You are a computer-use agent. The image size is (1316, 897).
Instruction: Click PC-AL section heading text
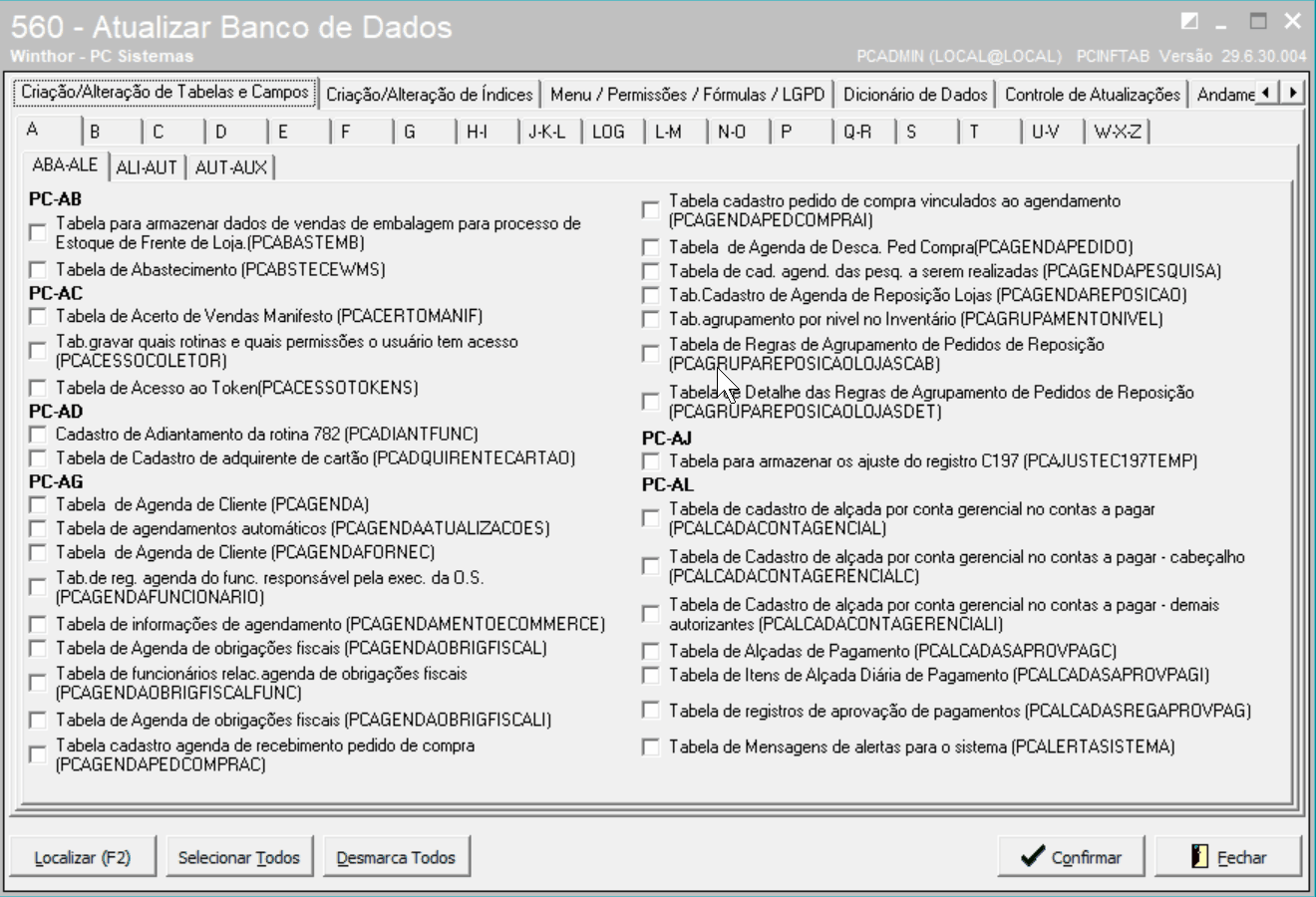[668, 485]
